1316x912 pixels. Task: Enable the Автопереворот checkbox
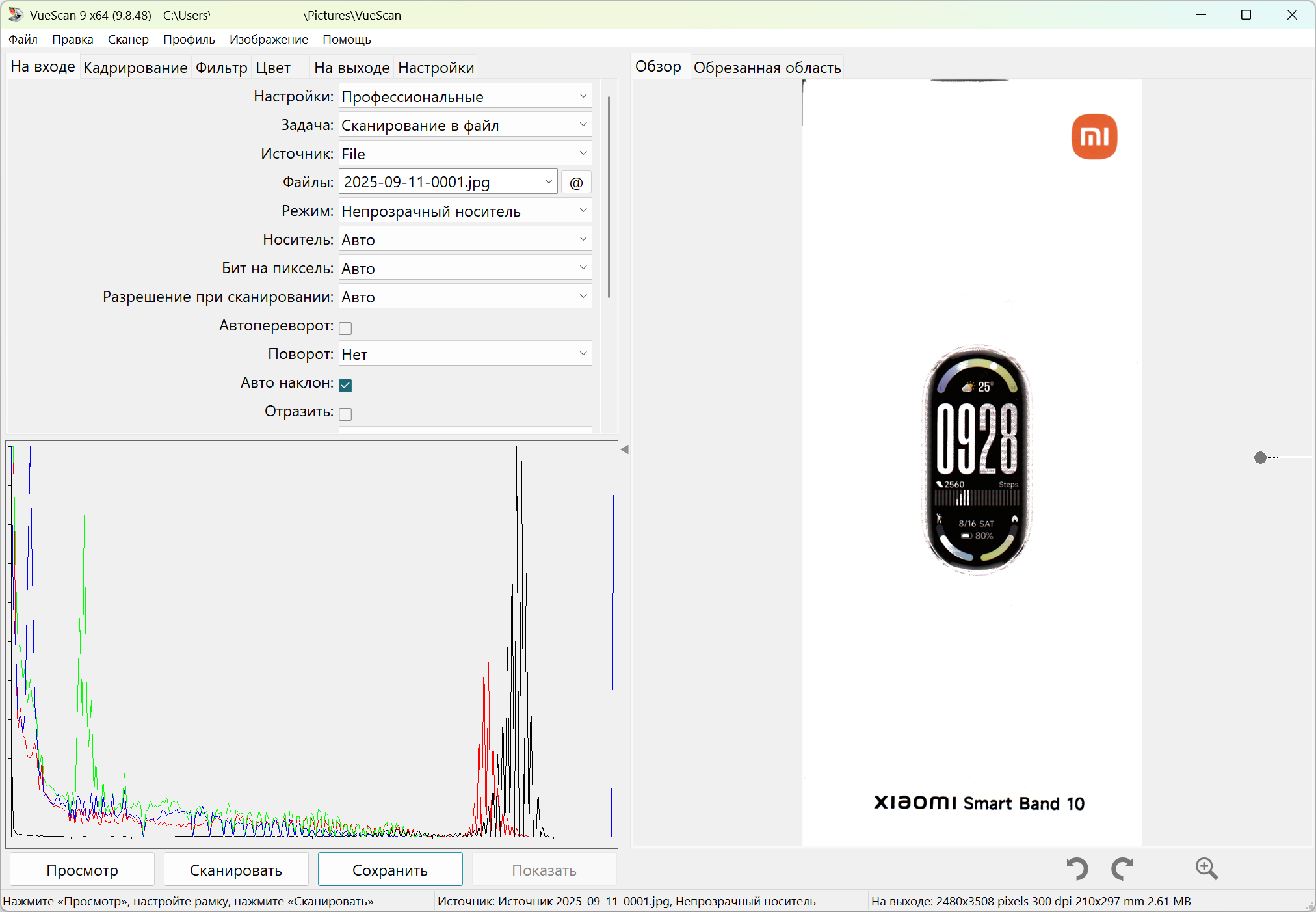point(345,328)
